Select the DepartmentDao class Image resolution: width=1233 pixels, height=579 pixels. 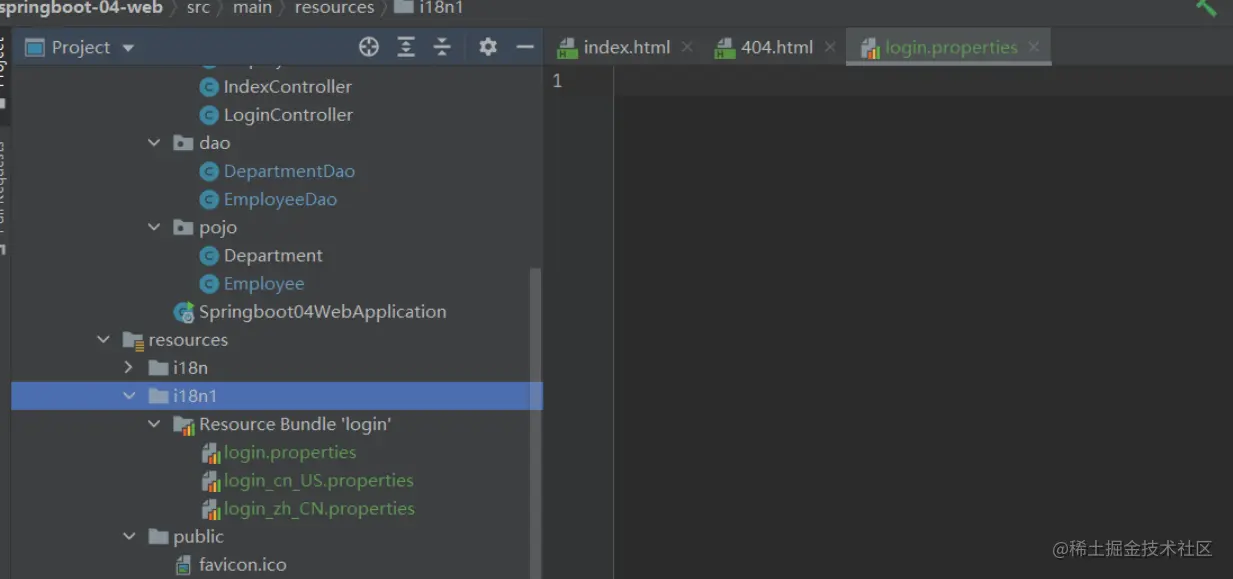click(289, 171)
